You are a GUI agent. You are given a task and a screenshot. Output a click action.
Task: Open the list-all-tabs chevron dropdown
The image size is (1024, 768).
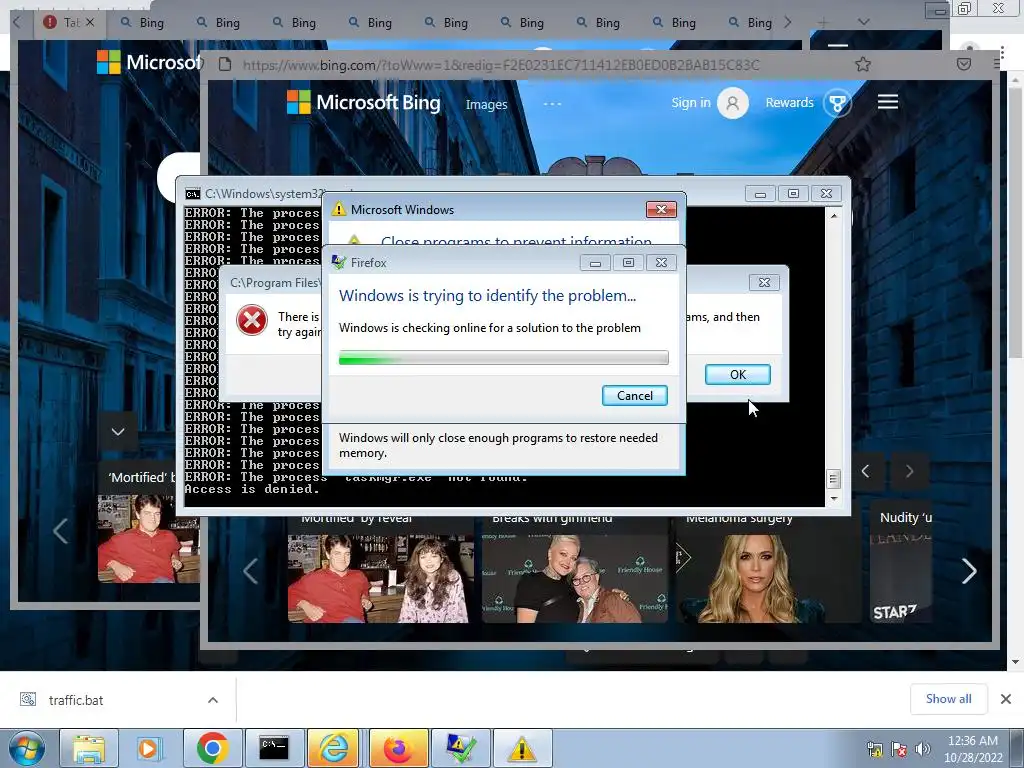pos(863,22)
